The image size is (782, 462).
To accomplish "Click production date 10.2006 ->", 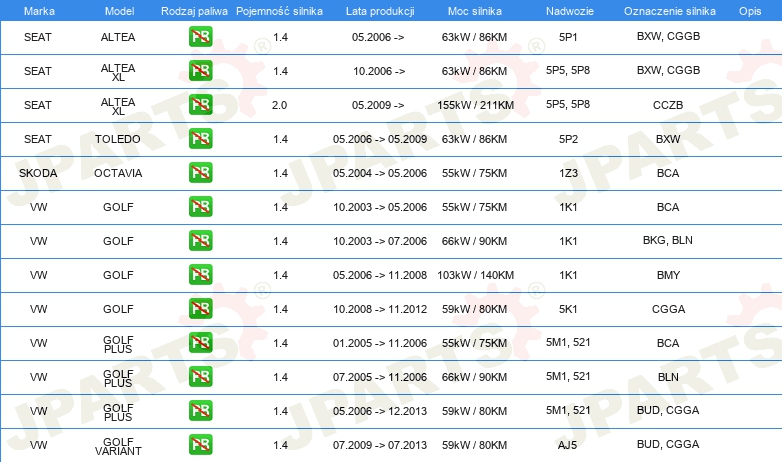I will click(379, 71).
